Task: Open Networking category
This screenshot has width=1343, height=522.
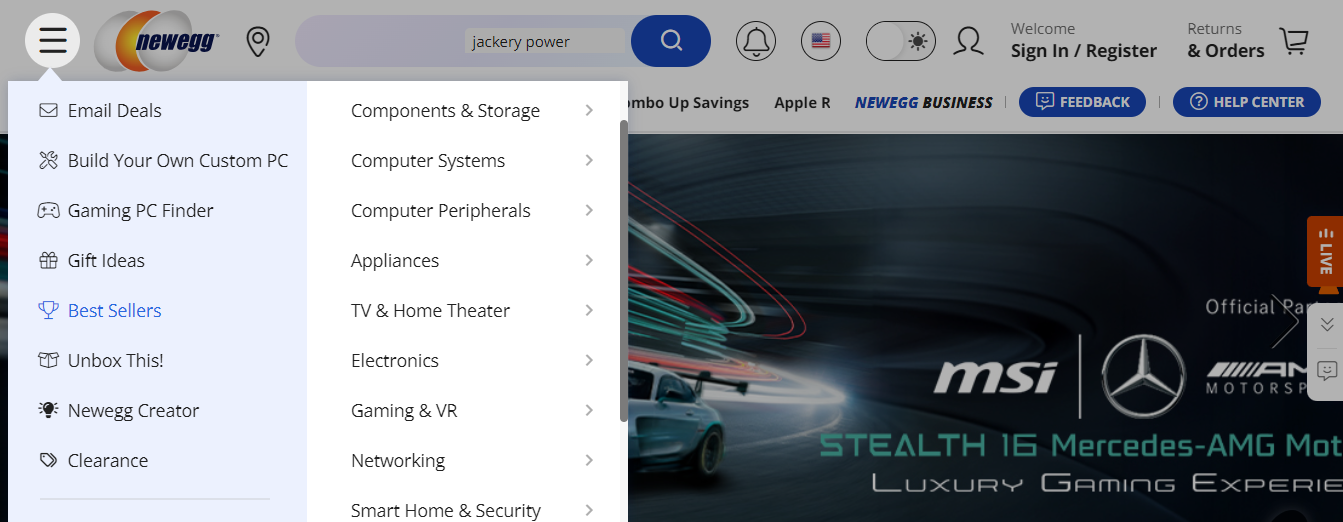Action: 398,460
